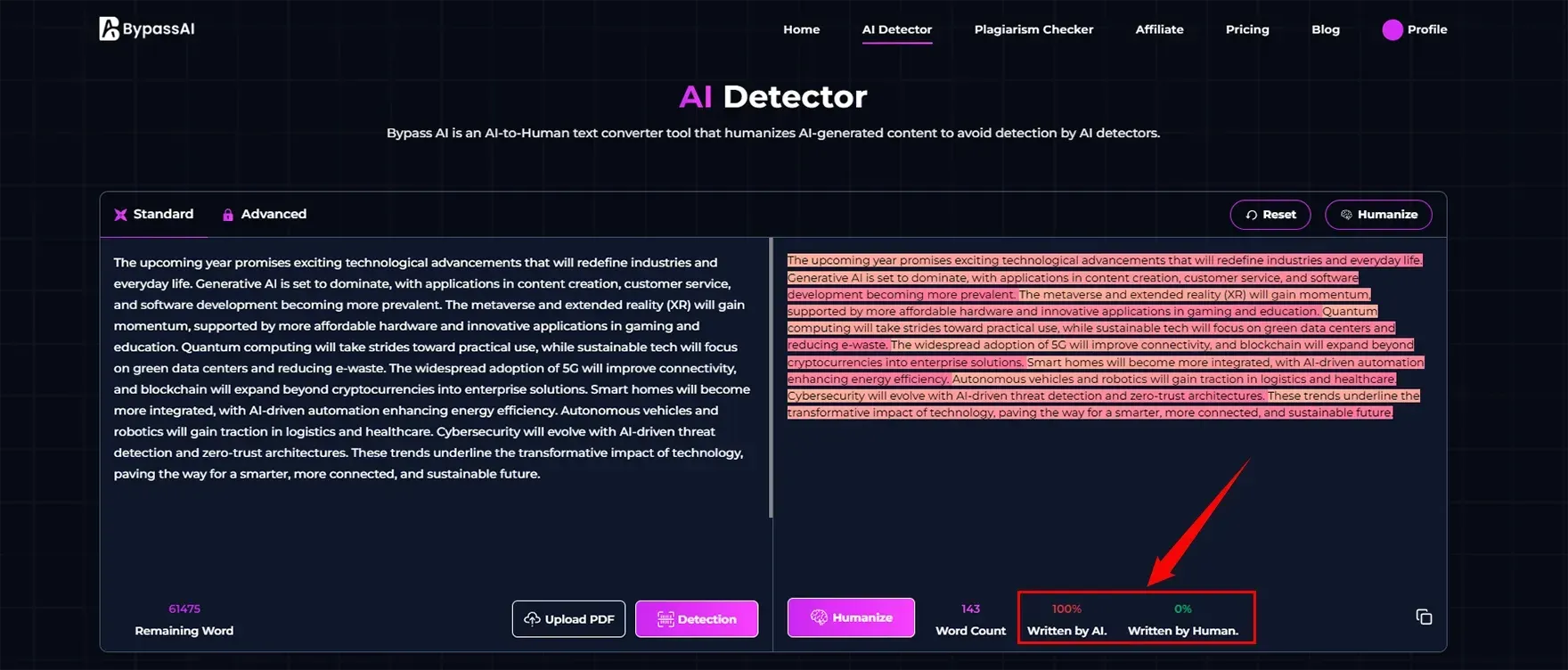Click the Standard tab's purple icon
This screenshot has height=670, width=1568.
click(x=120, y=215)
